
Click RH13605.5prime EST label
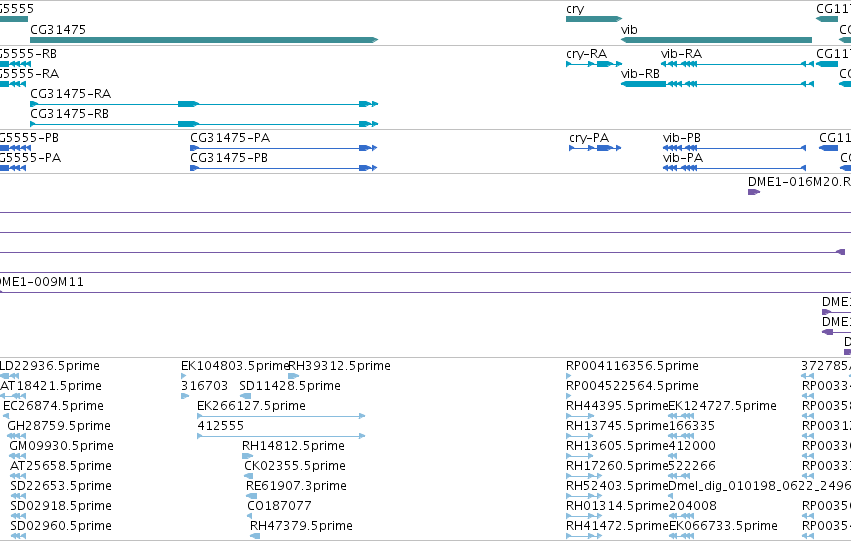(x=617, y=446)
